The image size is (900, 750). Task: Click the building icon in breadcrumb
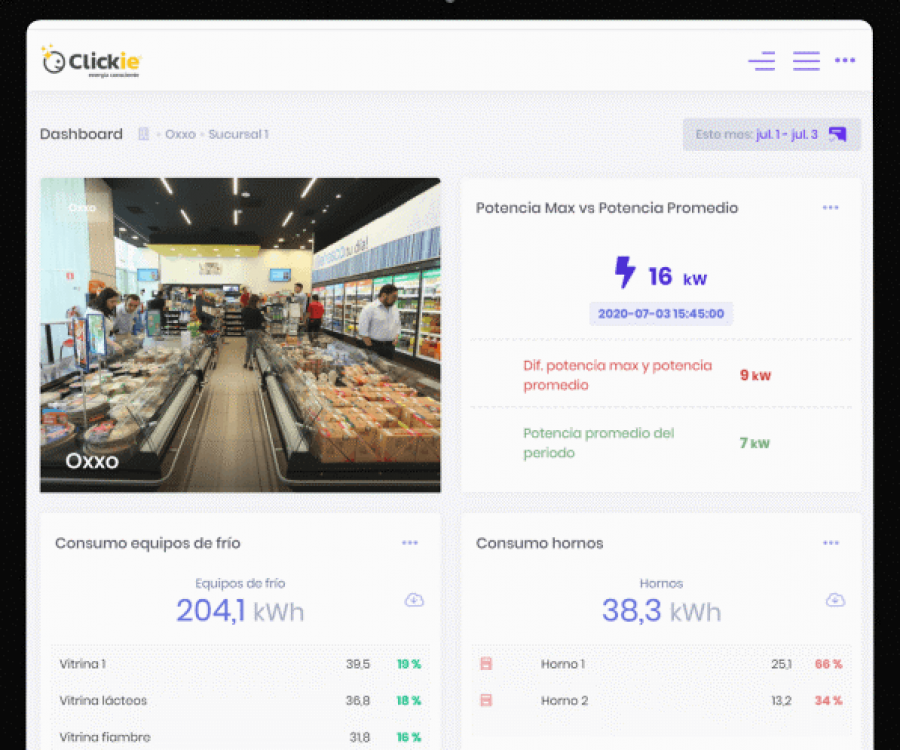tap(143, 134)
